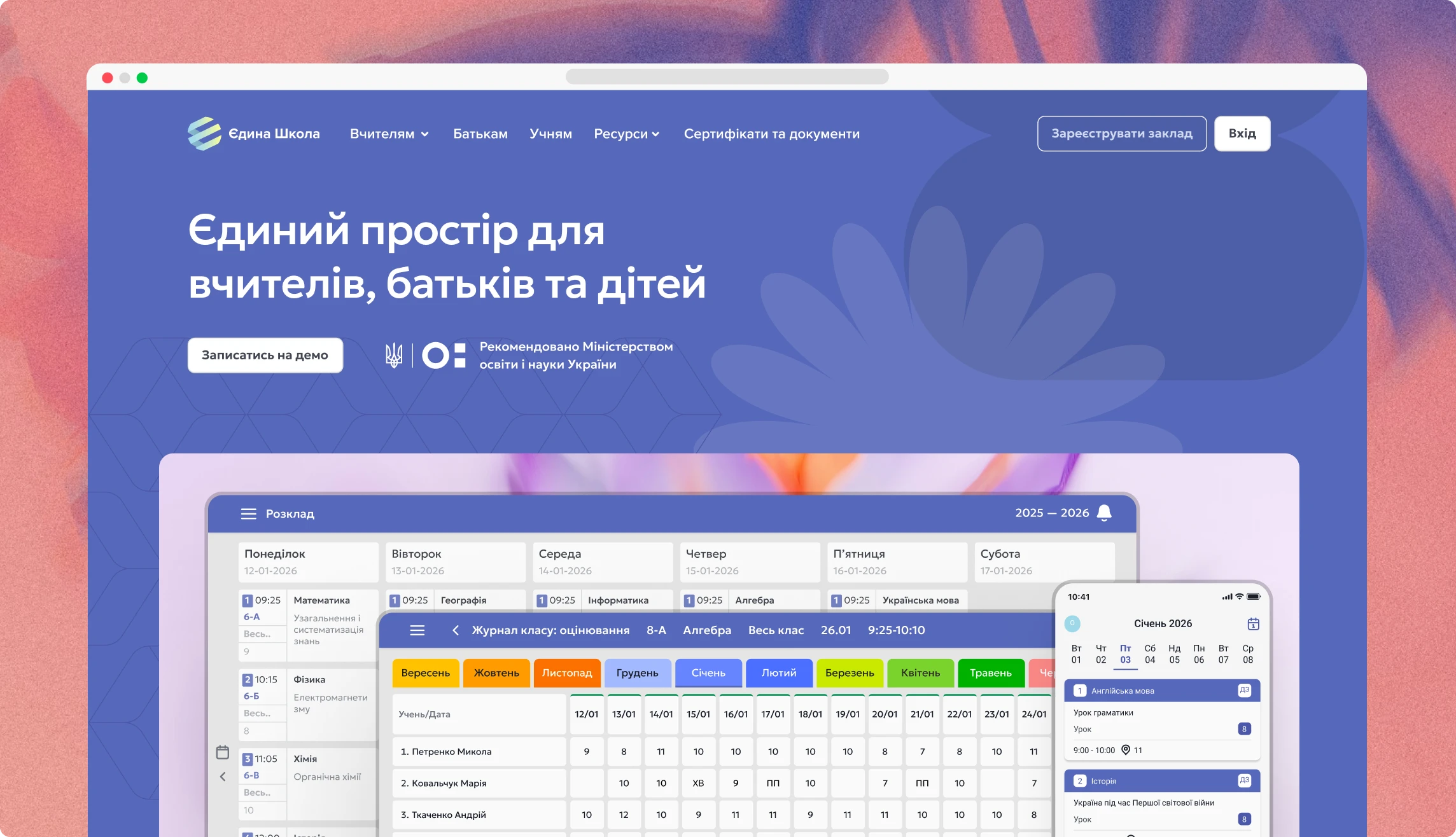Go back with arrow before Журнал класу
This screenshot has height=837, width=1456.
pos(456,630)
